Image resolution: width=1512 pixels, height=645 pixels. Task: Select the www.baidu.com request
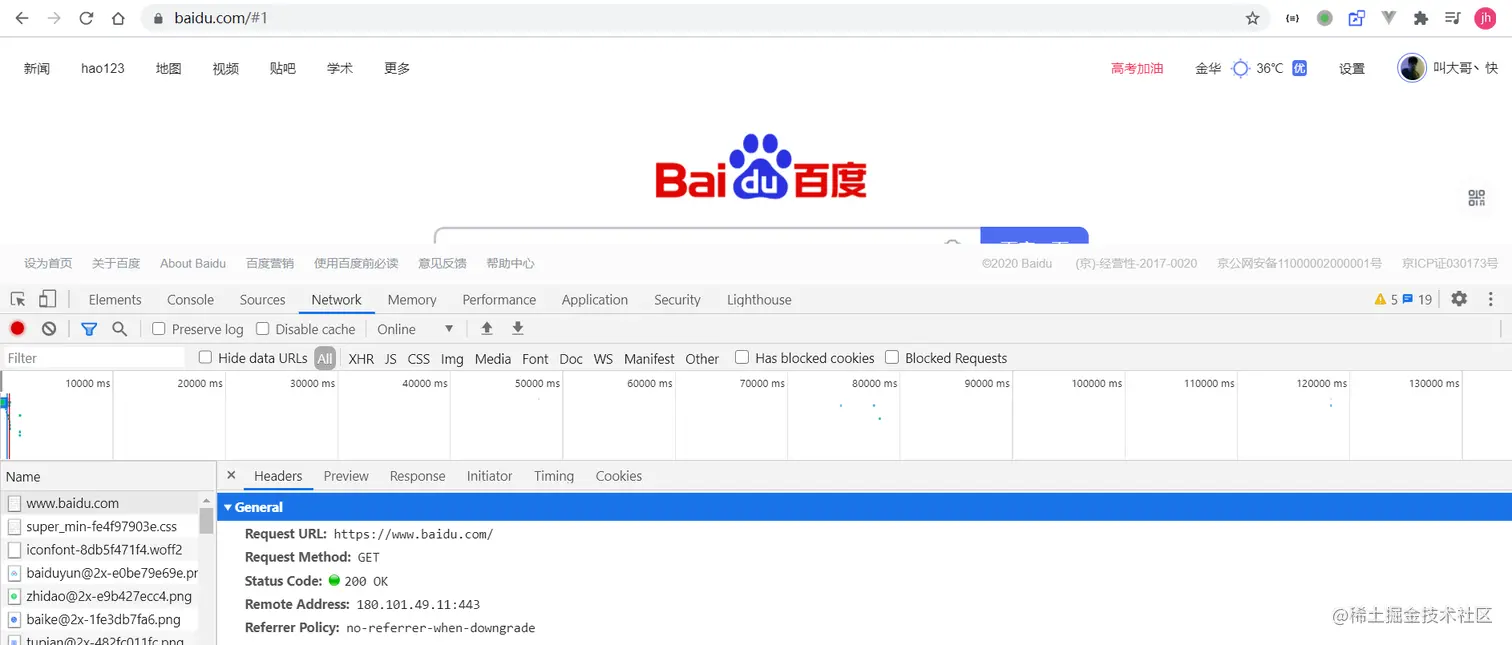(100, 503)
